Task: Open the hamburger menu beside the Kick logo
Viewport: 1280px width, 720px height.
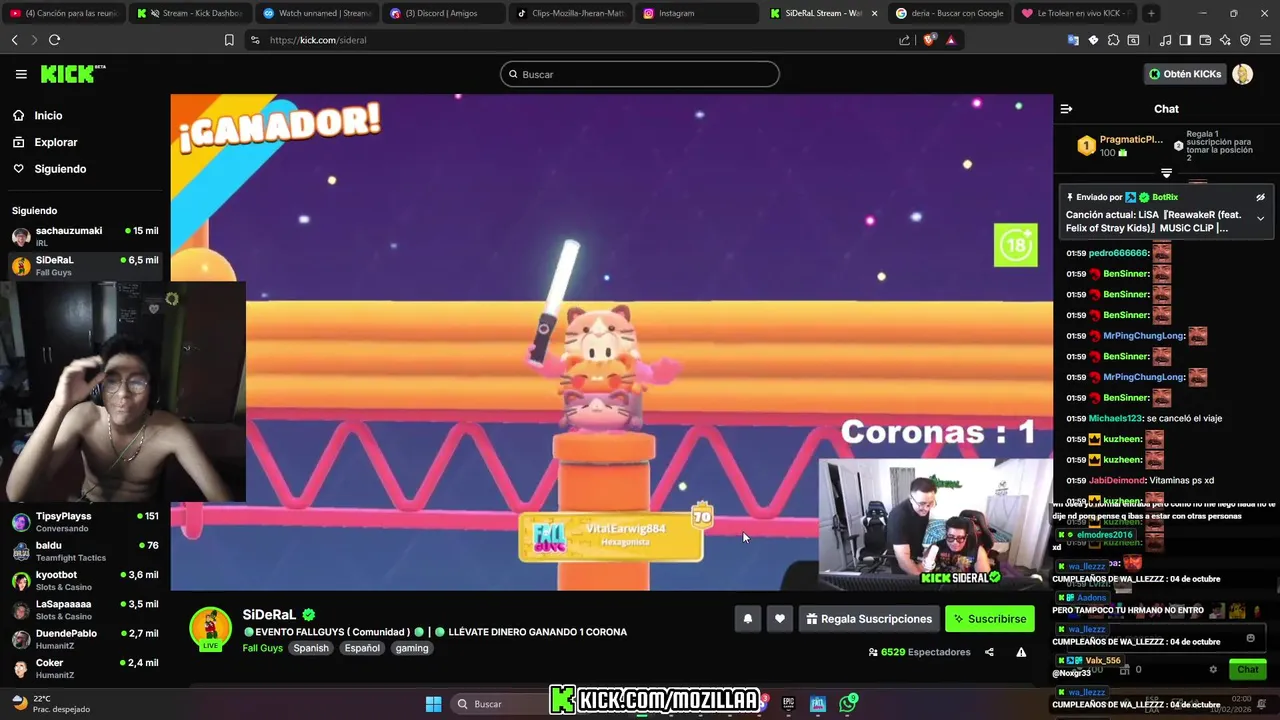Action: tap(21, 74)
